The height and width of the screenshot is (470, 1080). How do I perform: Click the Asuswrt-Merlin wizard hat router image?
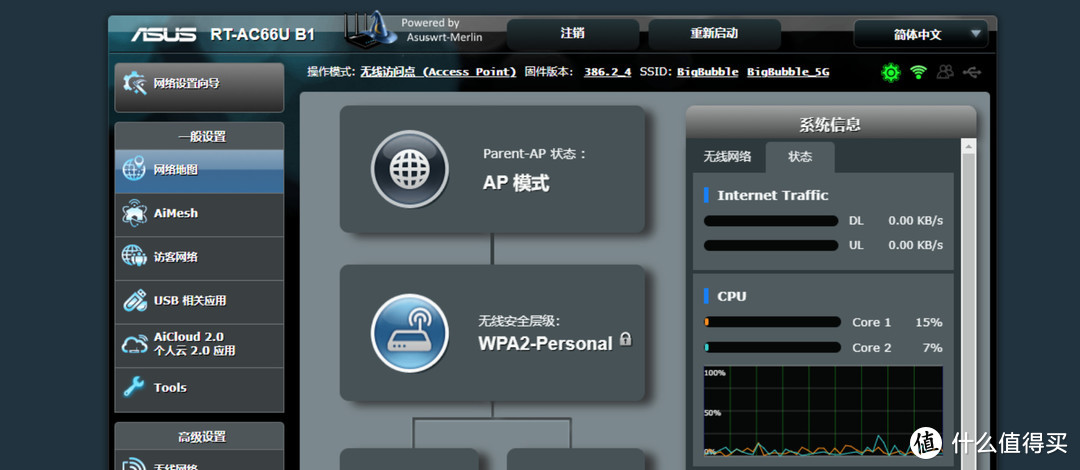[x=372, y=29]
